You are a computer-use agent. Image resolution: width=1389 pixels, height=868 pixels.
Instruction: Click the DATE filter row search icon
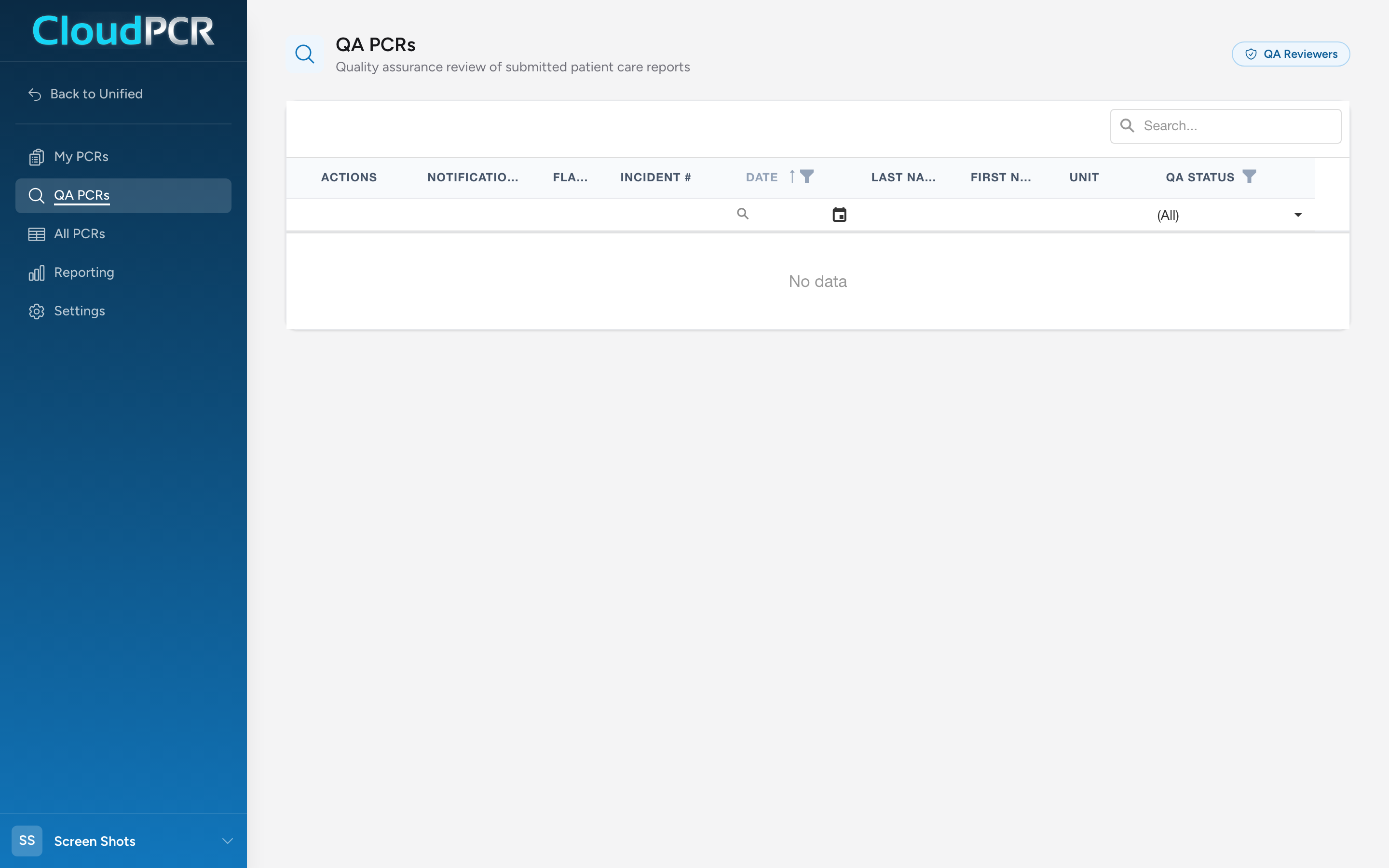coord(743,214)
